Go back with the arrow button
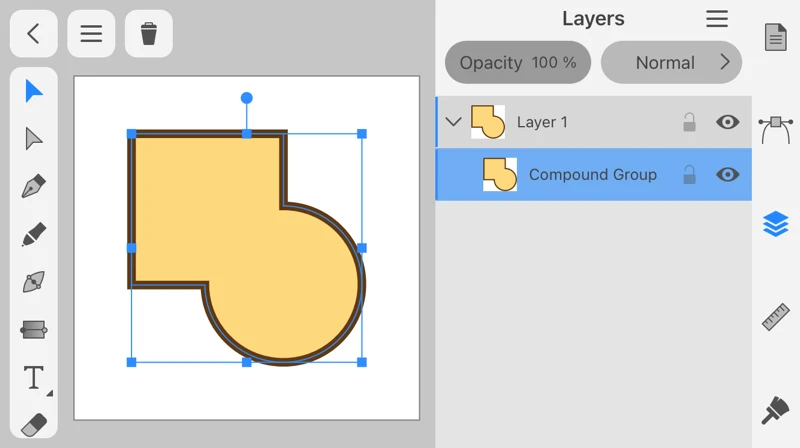 (33, 34)
